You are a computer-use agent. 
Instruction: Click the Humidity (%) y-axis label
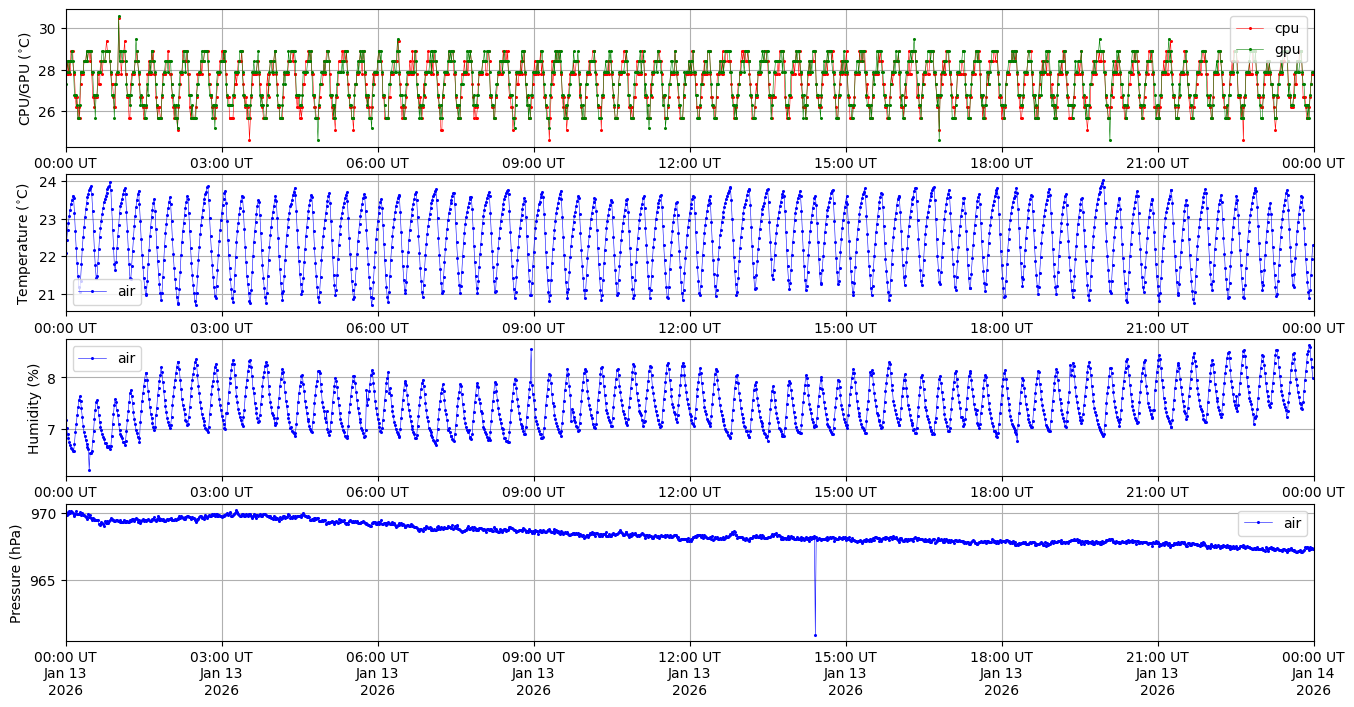tap(33, 408)
